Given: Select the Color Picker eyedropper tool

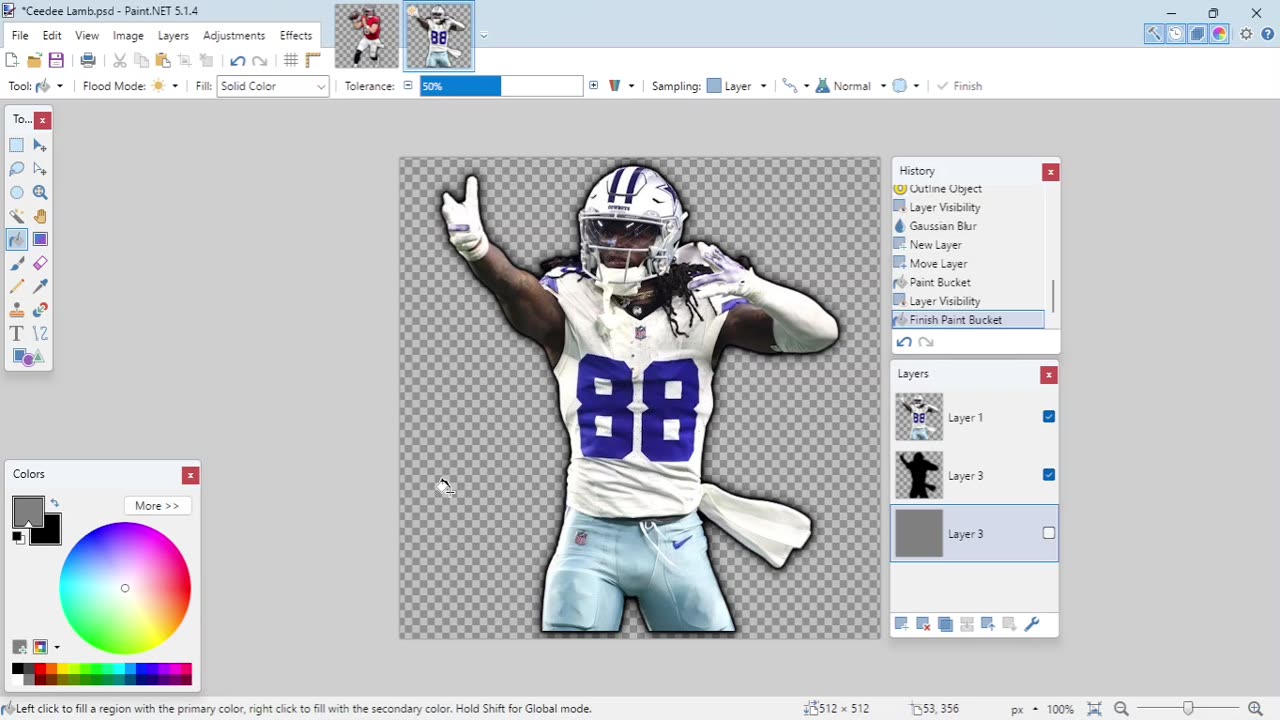Looking at the screenshot, I should 40,286.
